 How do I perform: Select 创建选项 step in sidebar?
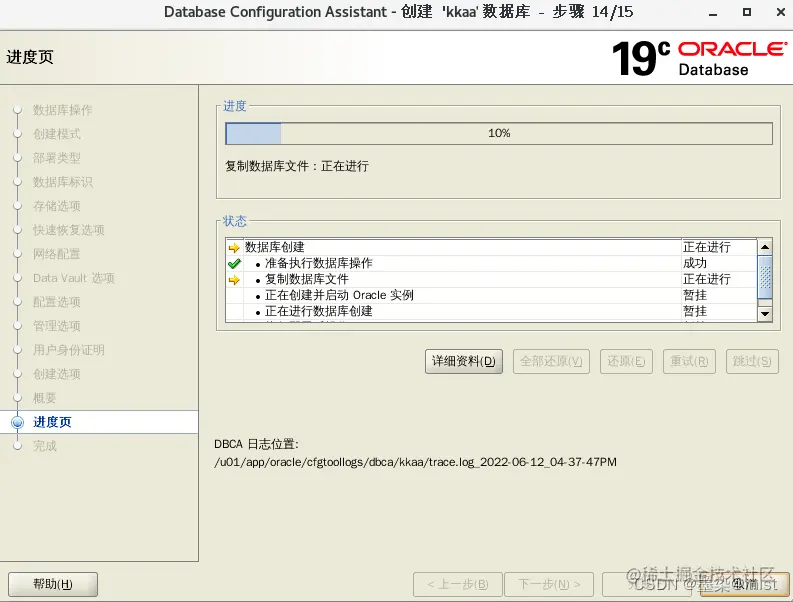coord(57,374)
